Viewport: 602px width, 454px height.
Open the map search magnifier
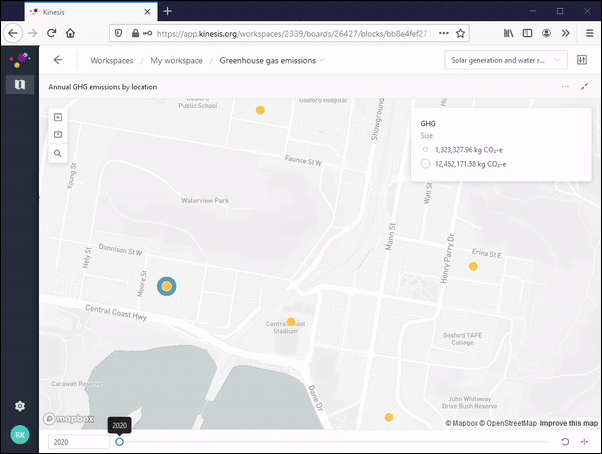point(58,154)
